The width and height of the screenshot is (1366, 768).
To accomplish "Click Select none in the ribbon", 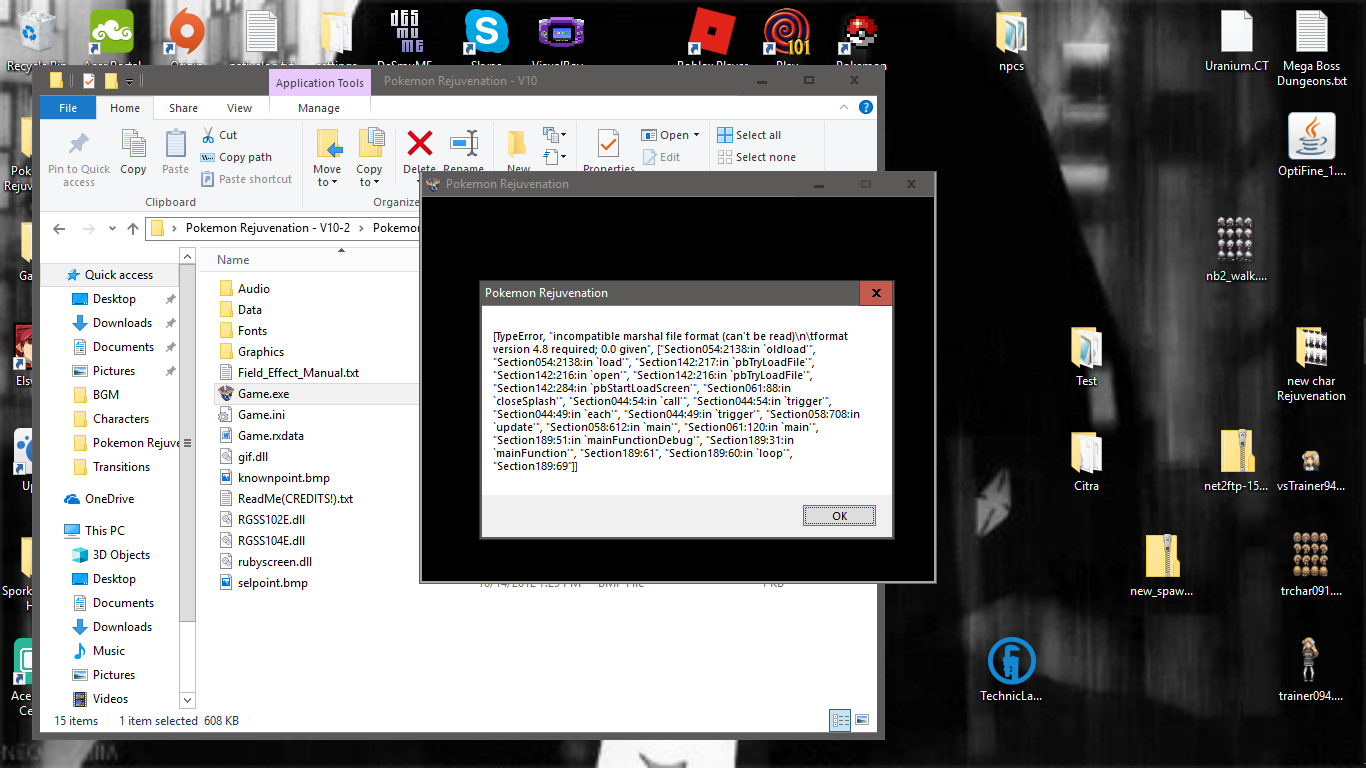I will (757, 157).
